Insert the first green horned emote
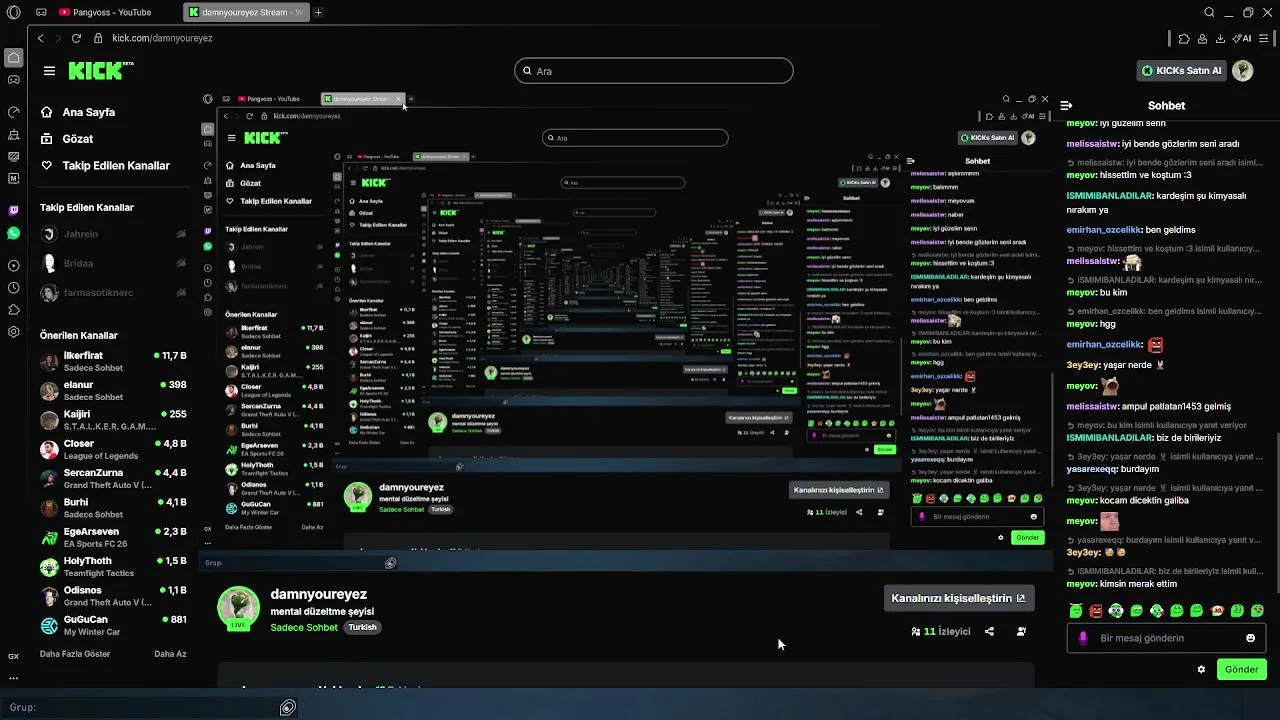Screen dimensions: 1280x720 tap(1076, 610)
